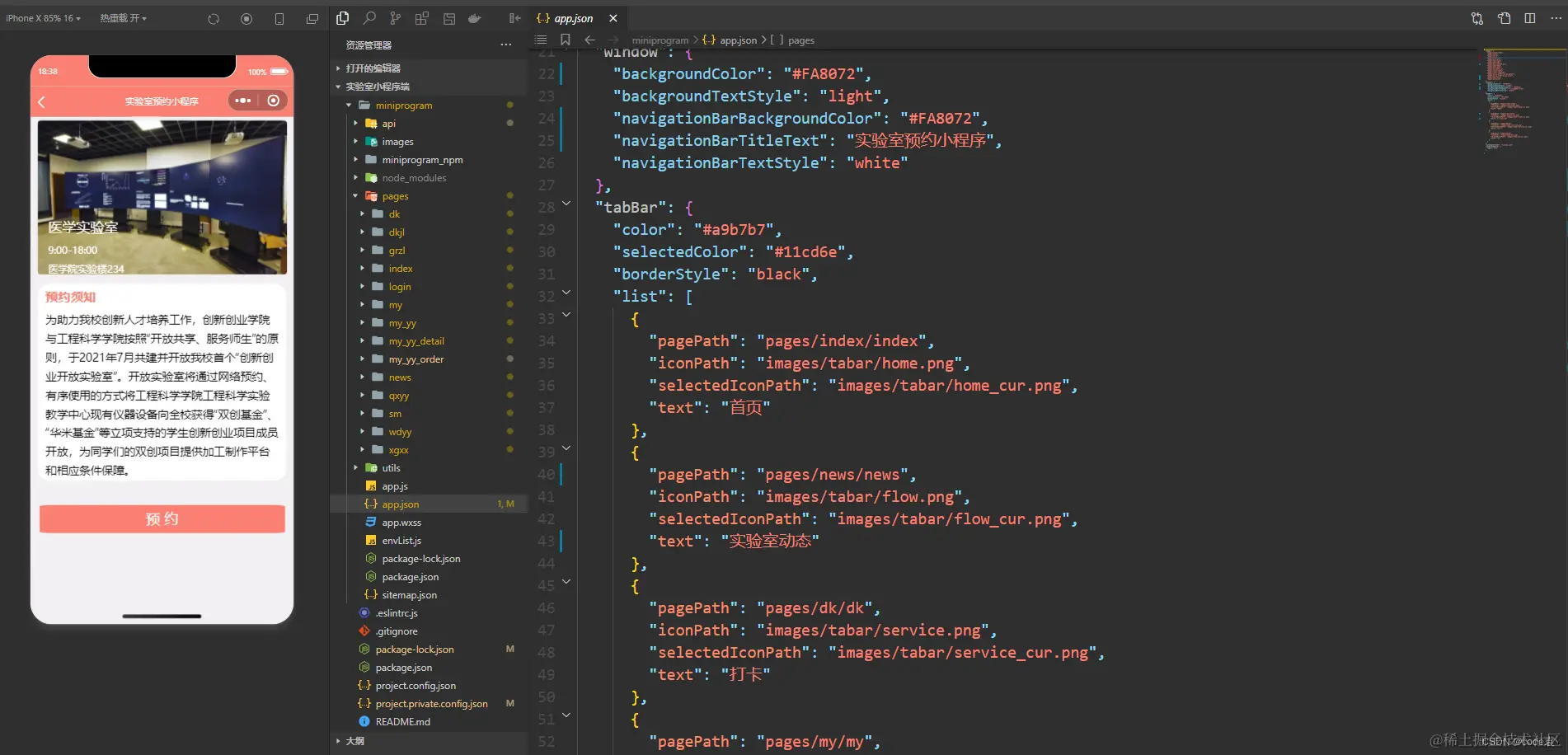This screenshot has height=755, width=1568.
Task: Click the save-like icon in activity bar
Action: click(449, 18)
